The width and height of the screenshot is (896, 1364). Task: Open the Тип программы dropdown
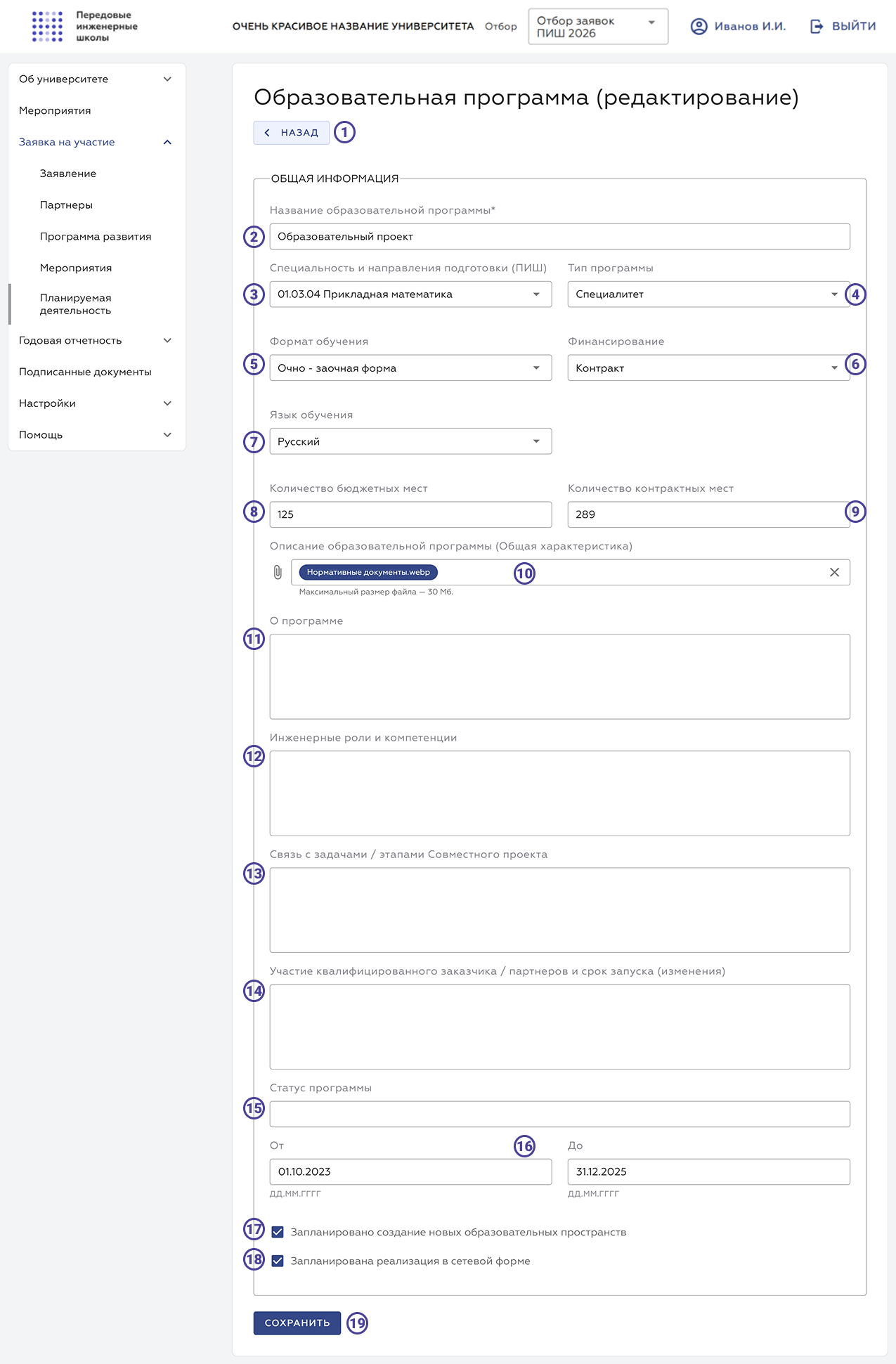pyautogui.click(x=708, y=294)
